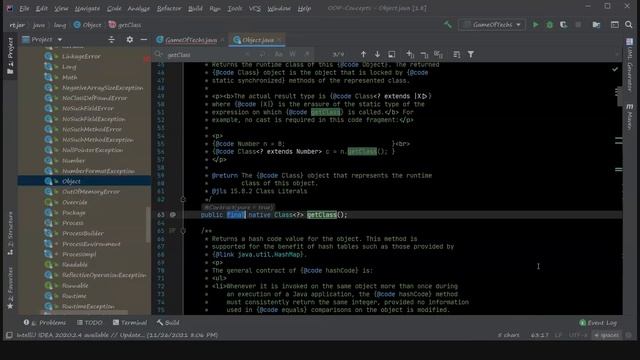Click rt.jar in navigation breadcrumb
This screenshot has height=360, width=640.
pyautogui.click(x=17, y=25)
